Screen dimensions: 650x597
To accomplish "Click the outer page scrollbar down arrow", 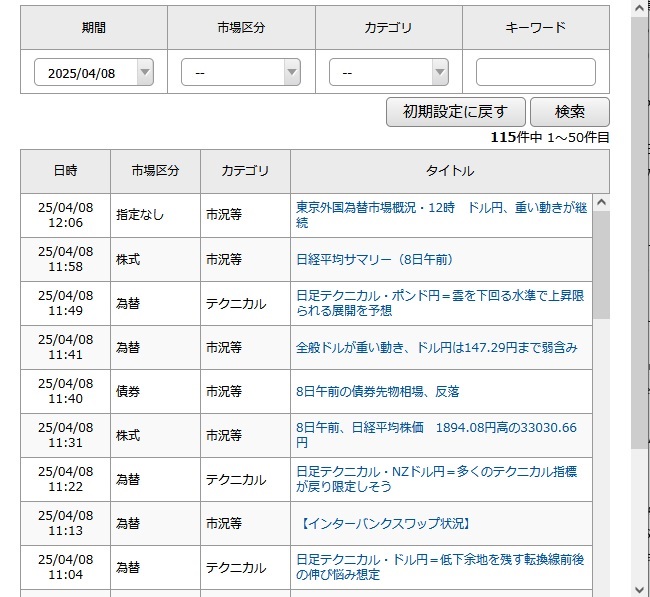I will pyautogui.click(x=640, y=589).
